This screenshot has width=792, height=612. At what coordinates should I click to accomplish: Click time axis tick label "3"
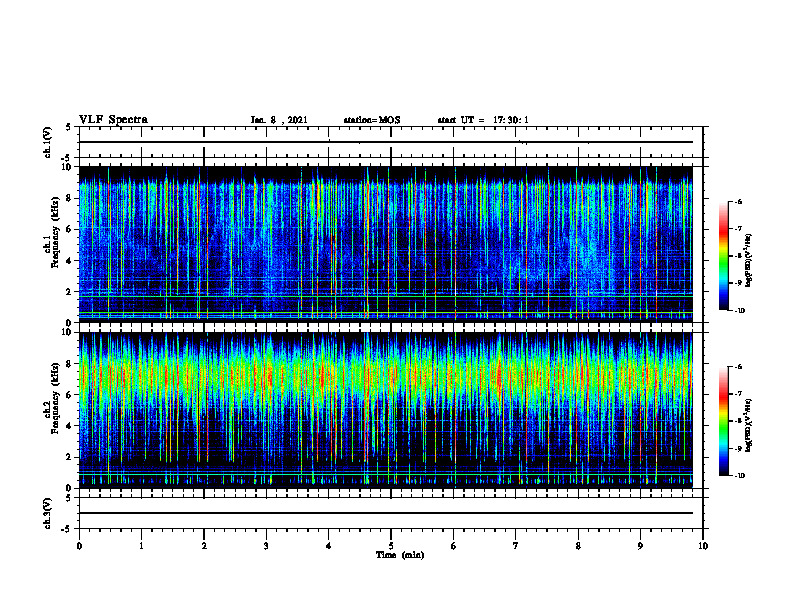coord(266,546)
